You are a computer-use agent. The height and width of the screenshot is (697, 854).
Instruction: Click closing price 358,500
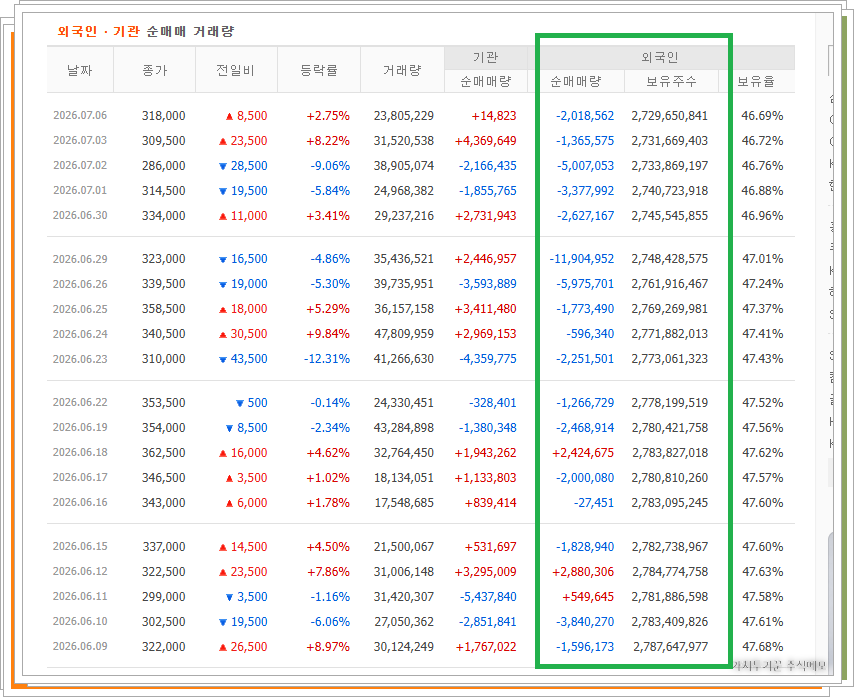click(x=163, y=309)
